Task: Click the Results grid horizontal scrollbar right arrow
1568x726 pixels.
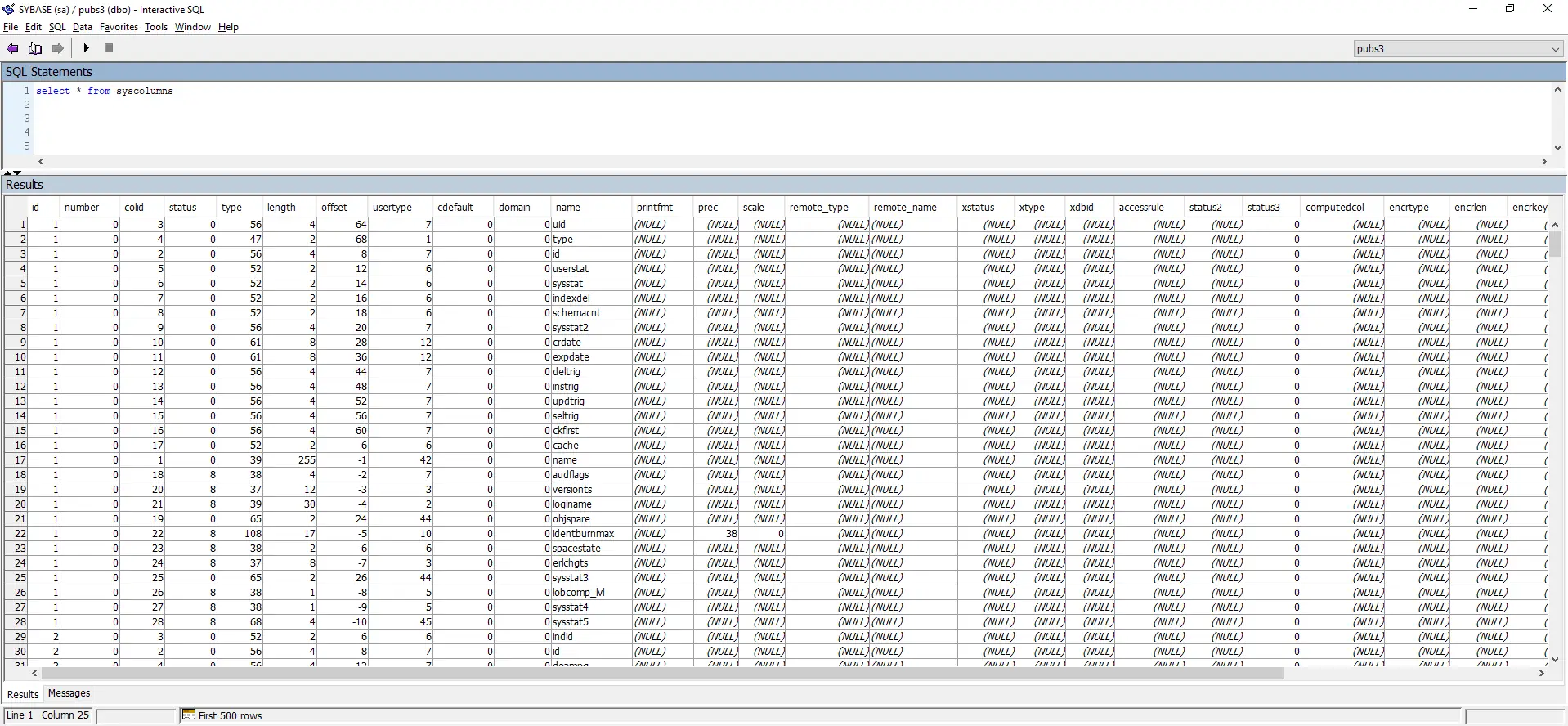Action: coord(1542,674)
